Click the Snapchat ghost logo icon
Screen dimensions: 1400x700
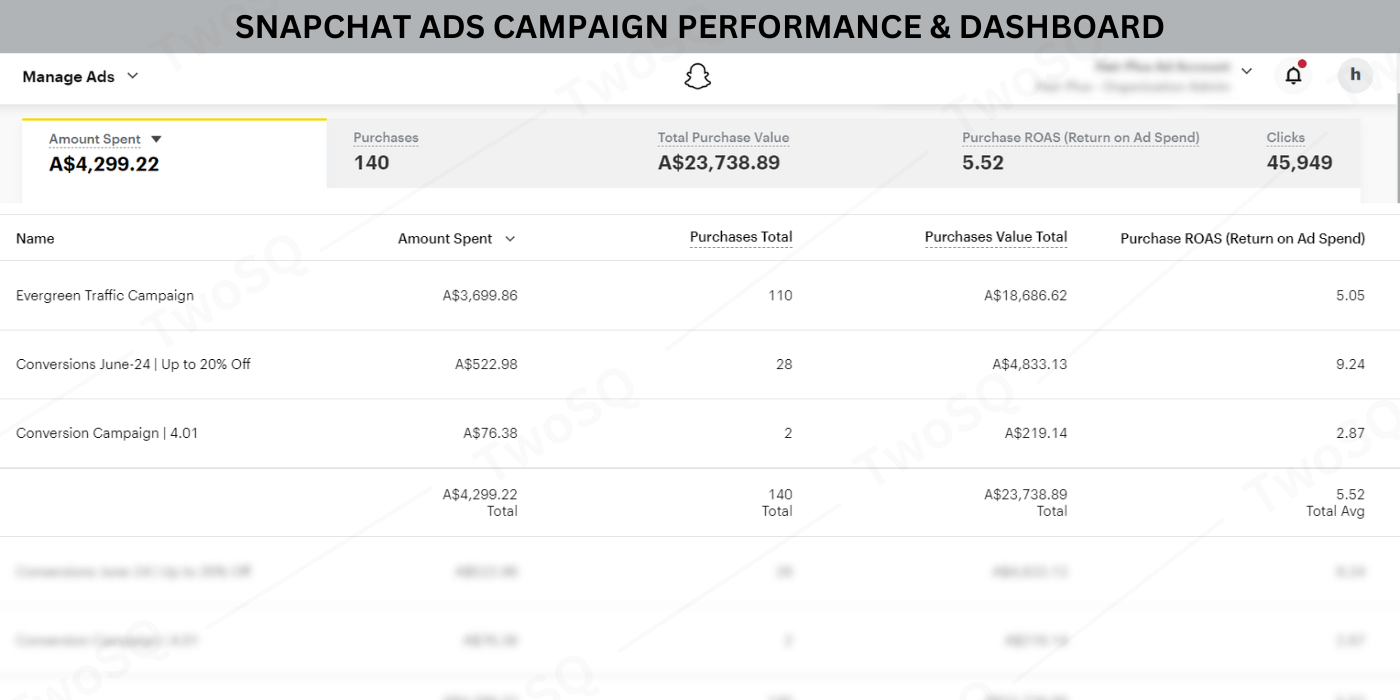click(697, 76)
